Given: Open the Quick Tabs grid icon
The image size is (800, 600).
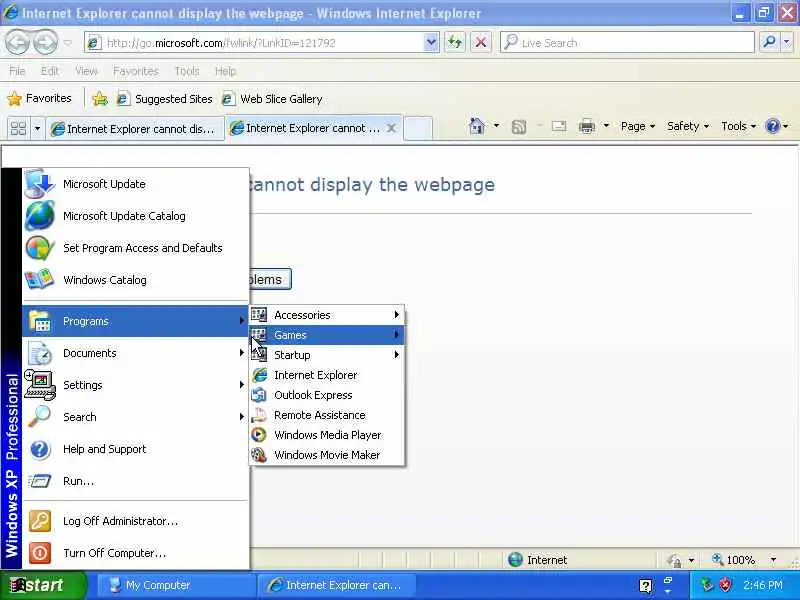Looking at the screenshot, I should (x=18, y=128).
